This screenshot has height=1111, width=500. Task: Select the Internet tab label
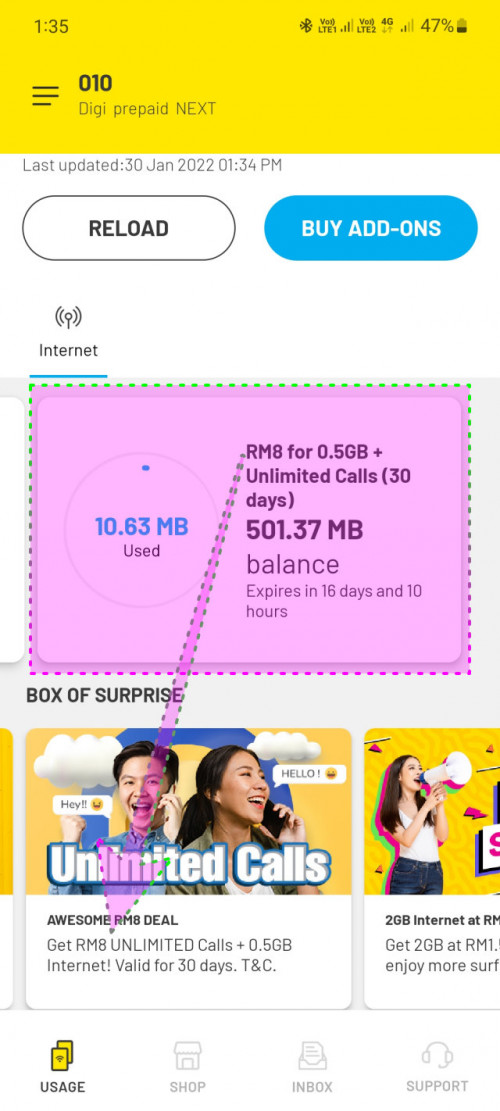pos(68,350)
